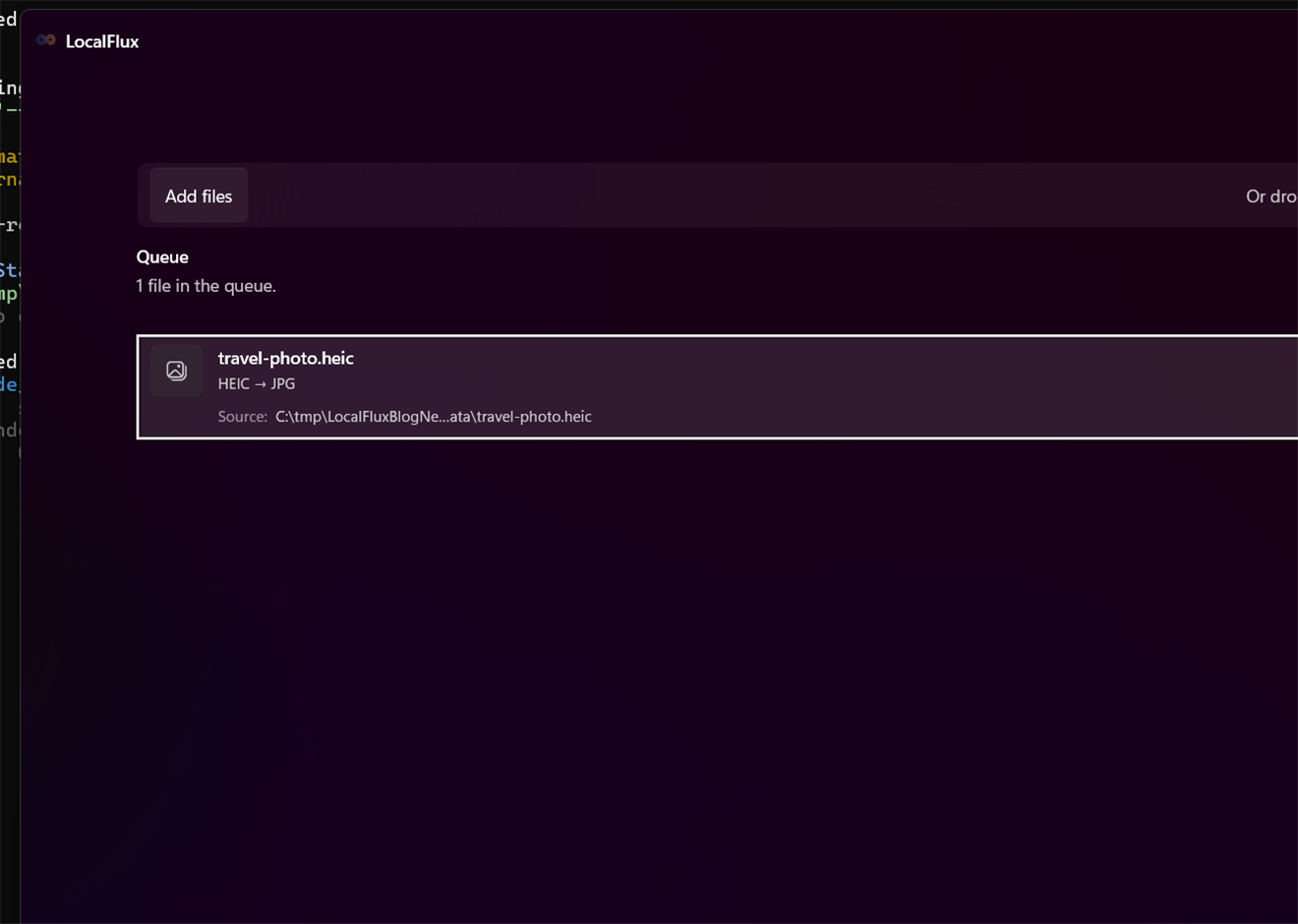1298x924 pixels.
Task: Click the Source: label in the queue item
Action: tap(242, 417)
